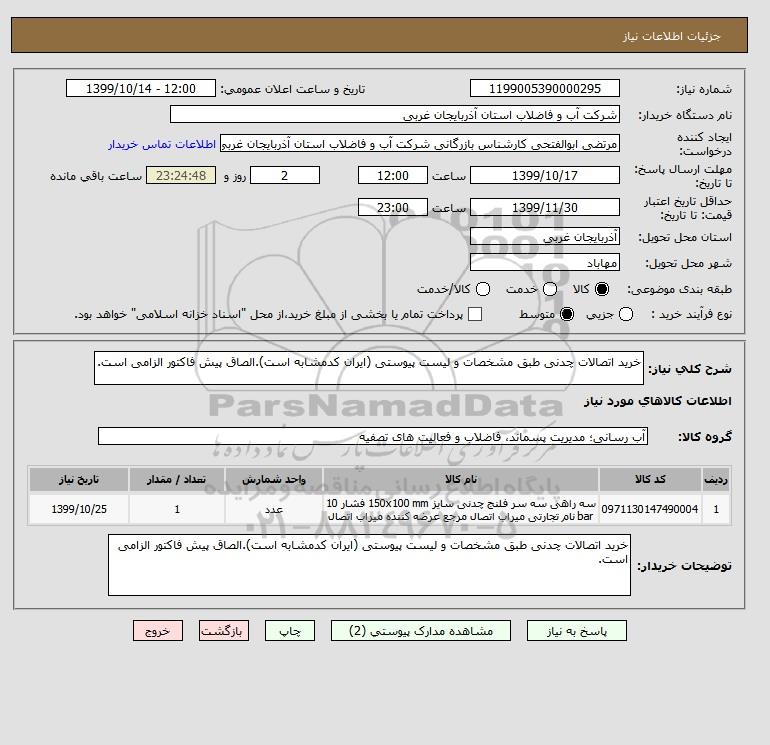
Task: Click response deadline date 1399/10/17
Action: click(x=545, y=175)
